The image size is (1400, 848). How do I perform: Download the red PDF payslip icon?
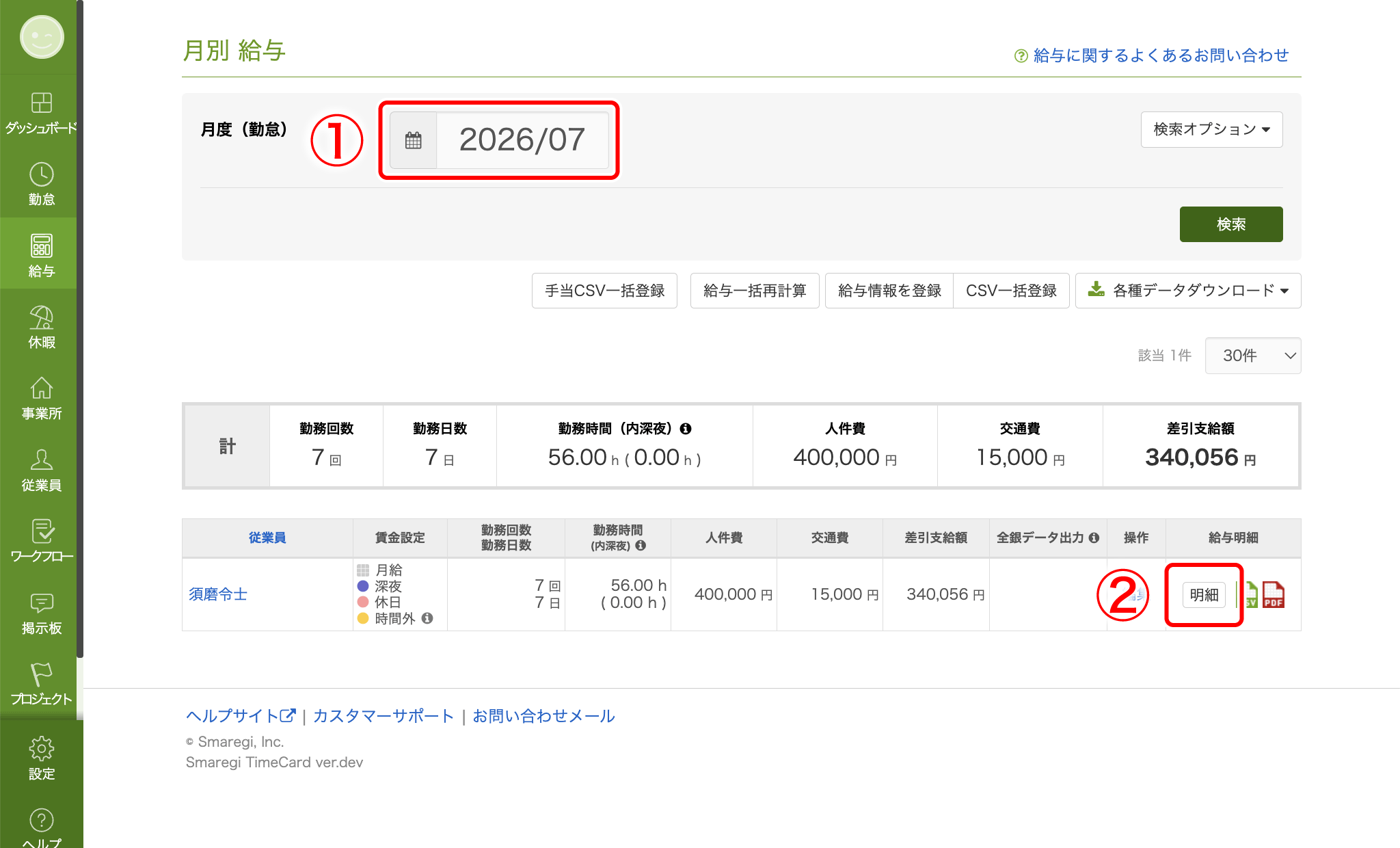point(1274,594)
